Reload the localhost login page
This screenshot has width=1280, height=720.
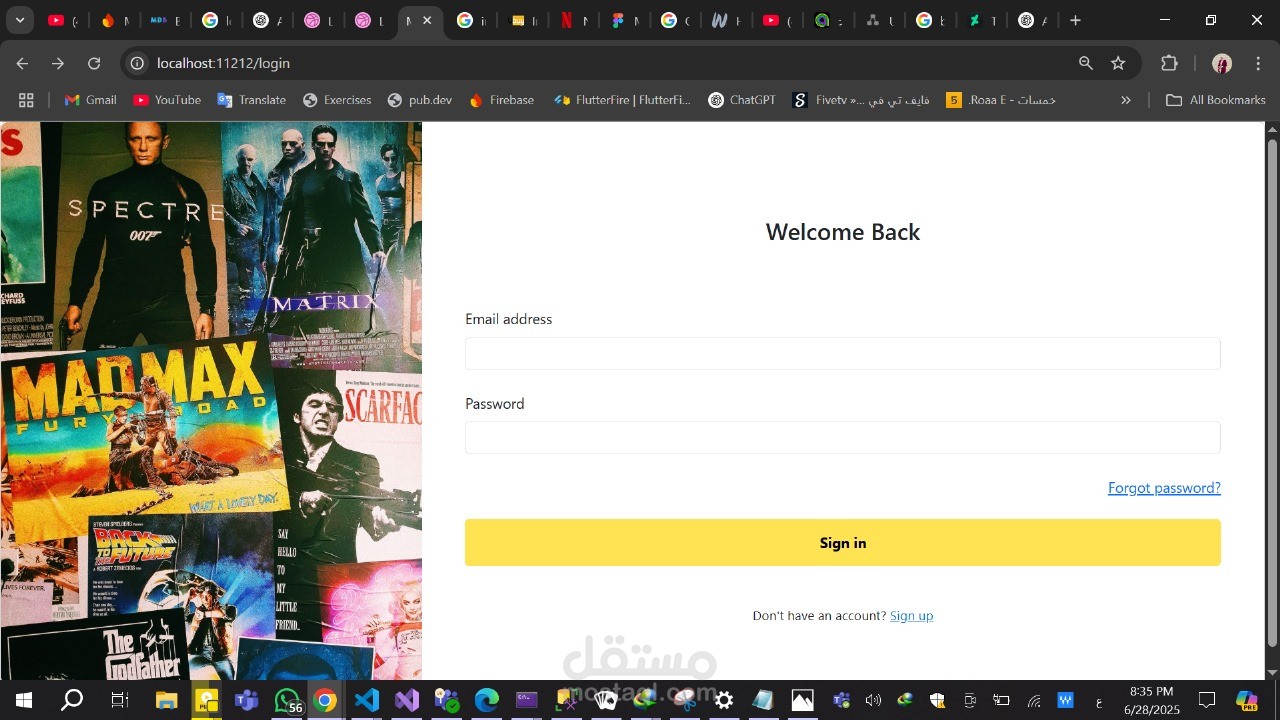94,63
